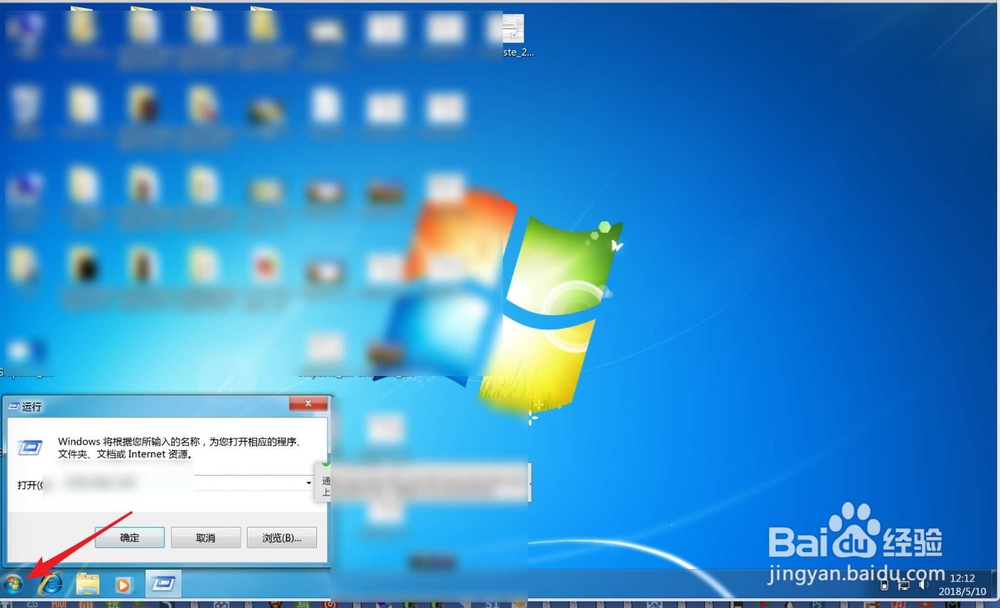Screen dimensions: 1000x608
Task: Open the Windows Start menu
Action: click(x=13, y=584)
